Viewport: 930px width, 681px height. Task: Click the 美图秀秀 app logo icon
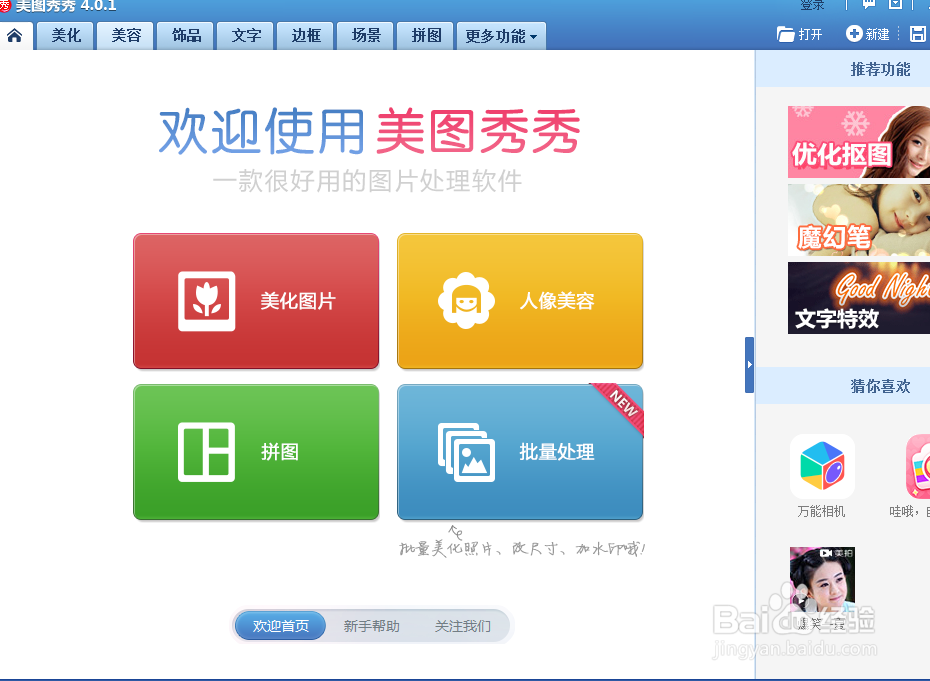pyautogui.click(x=5, y=5)
